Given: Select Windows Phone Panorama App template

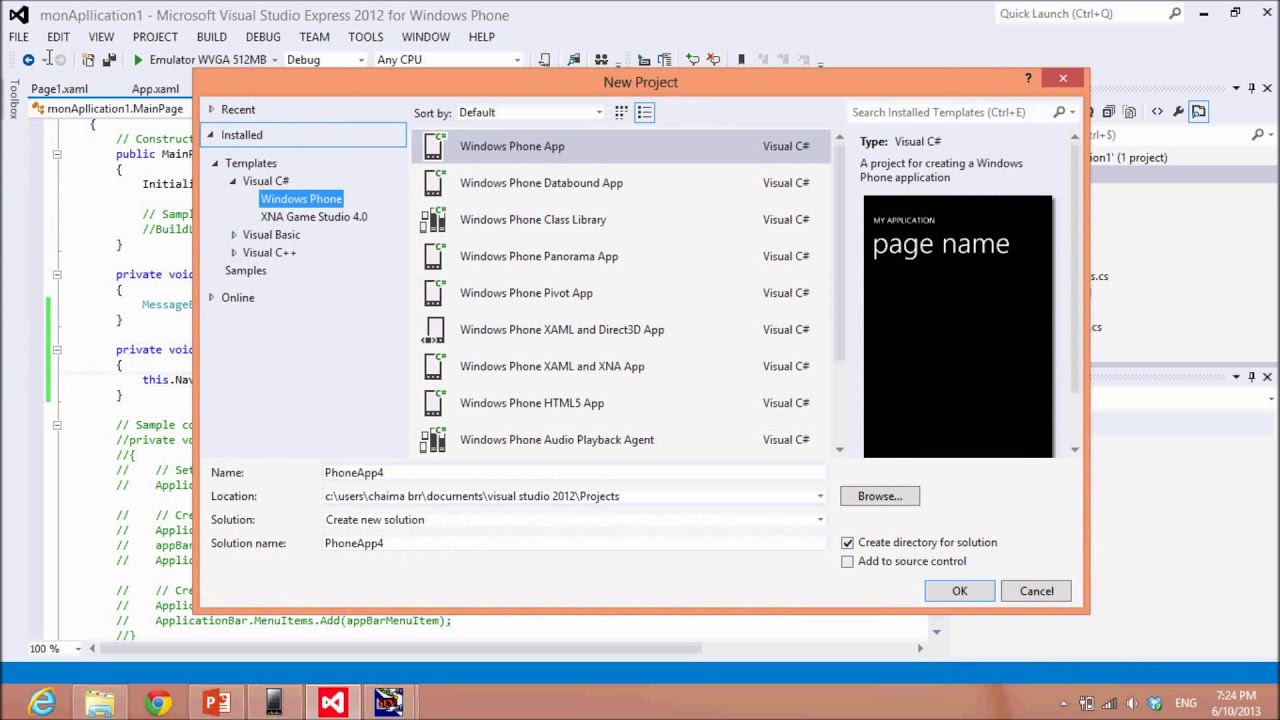Looking at the screenshot, I should [x=621, y=256].
